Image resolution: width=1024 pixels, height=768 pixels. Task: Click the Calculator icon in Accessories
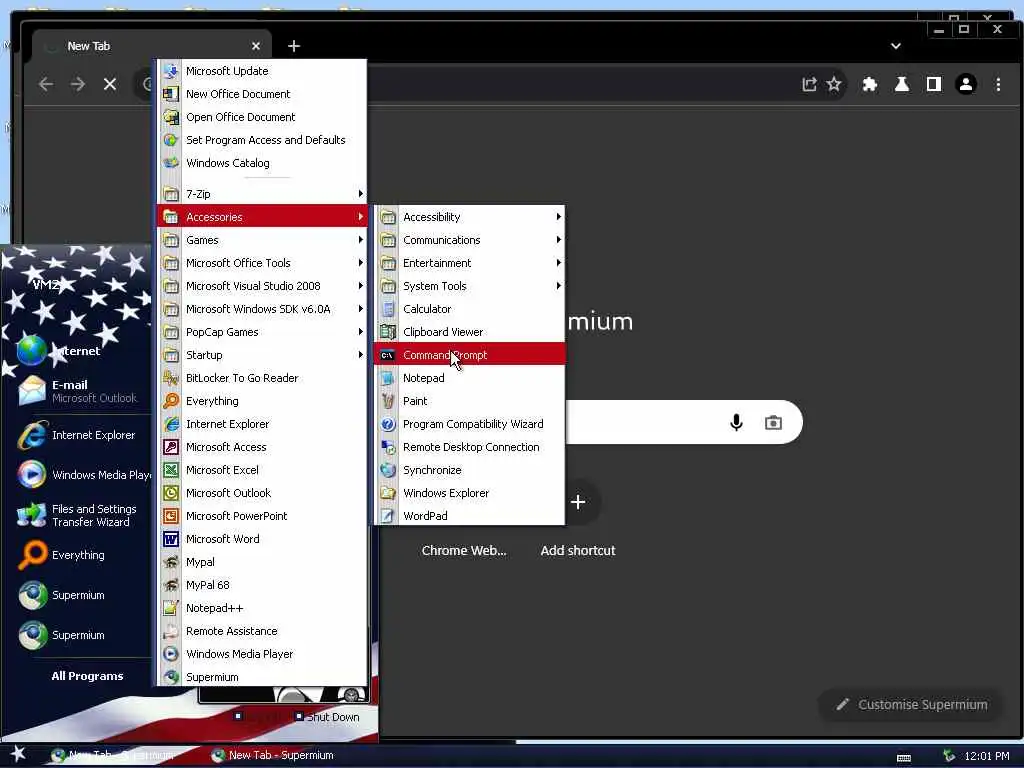[x=388, y=309]
